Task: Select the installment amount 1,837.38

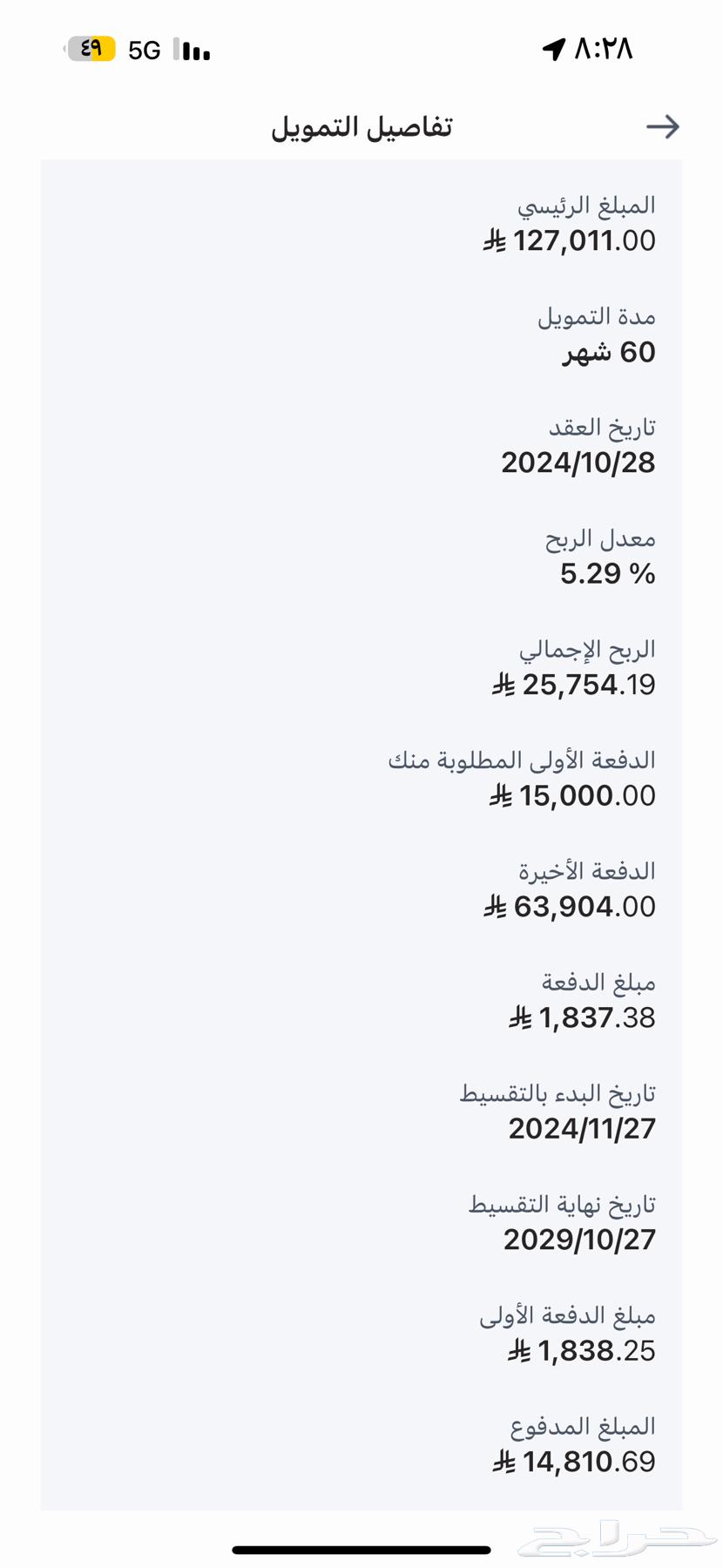Action: coord(597,1017)
